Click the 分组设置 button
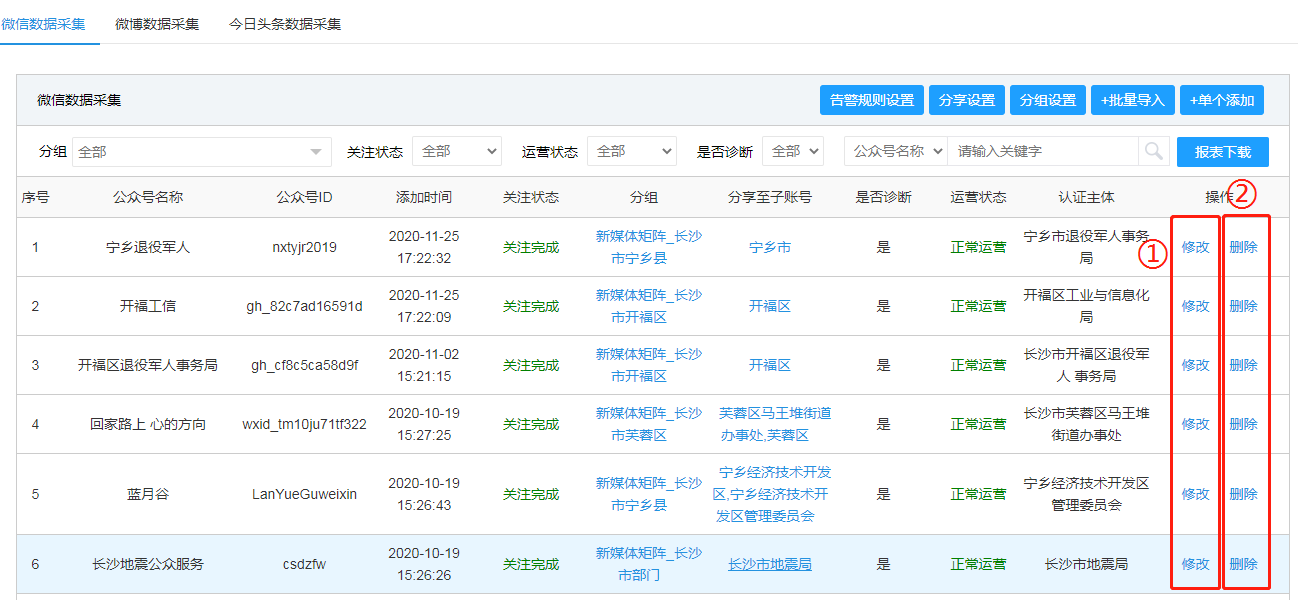This screenshot has height=600, width=1298. click(1047, 100)
